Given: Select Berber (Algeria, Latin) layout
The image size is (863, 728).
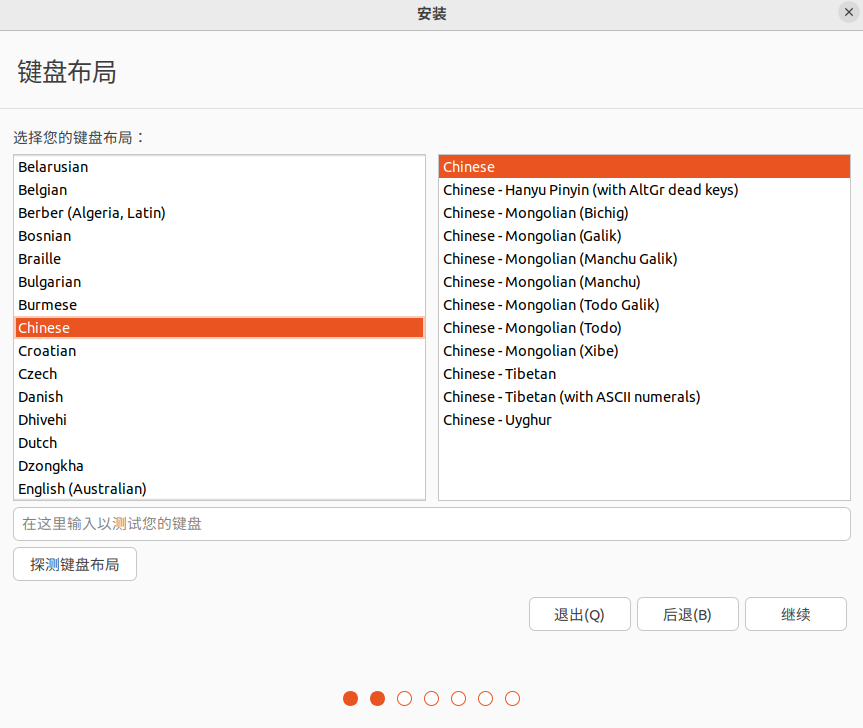Looking at the screenshot, I should coord(219,213).
